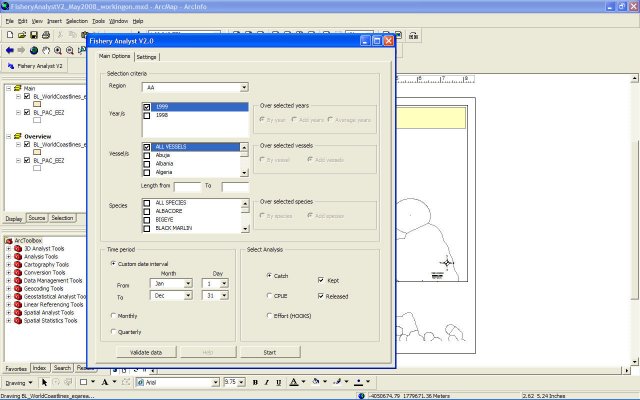Open the Region dropdown
This screenshot has width=640, height=400.
tap(244, 87)
